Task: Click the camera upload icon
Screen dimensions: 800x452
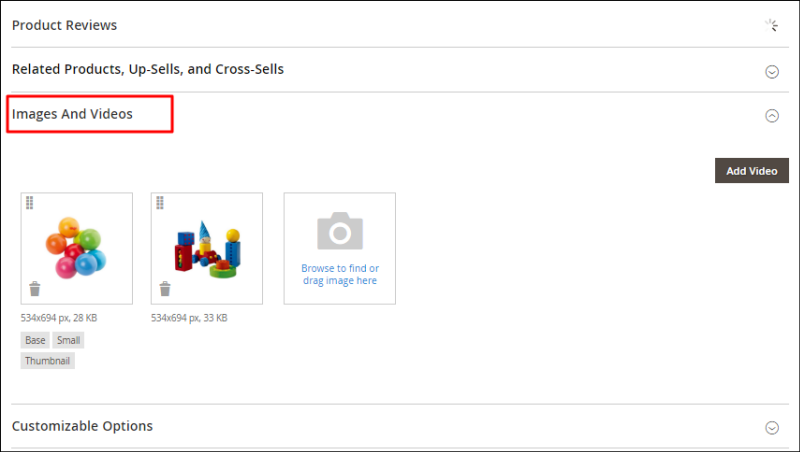Action: pos(340,231)
